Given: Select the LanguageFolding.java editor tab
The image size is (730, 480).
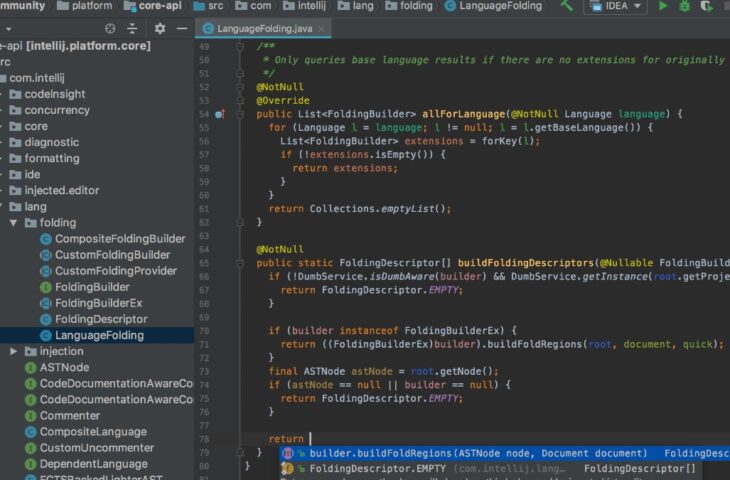Looking at the screenshot, I should (x=263, y=29).
